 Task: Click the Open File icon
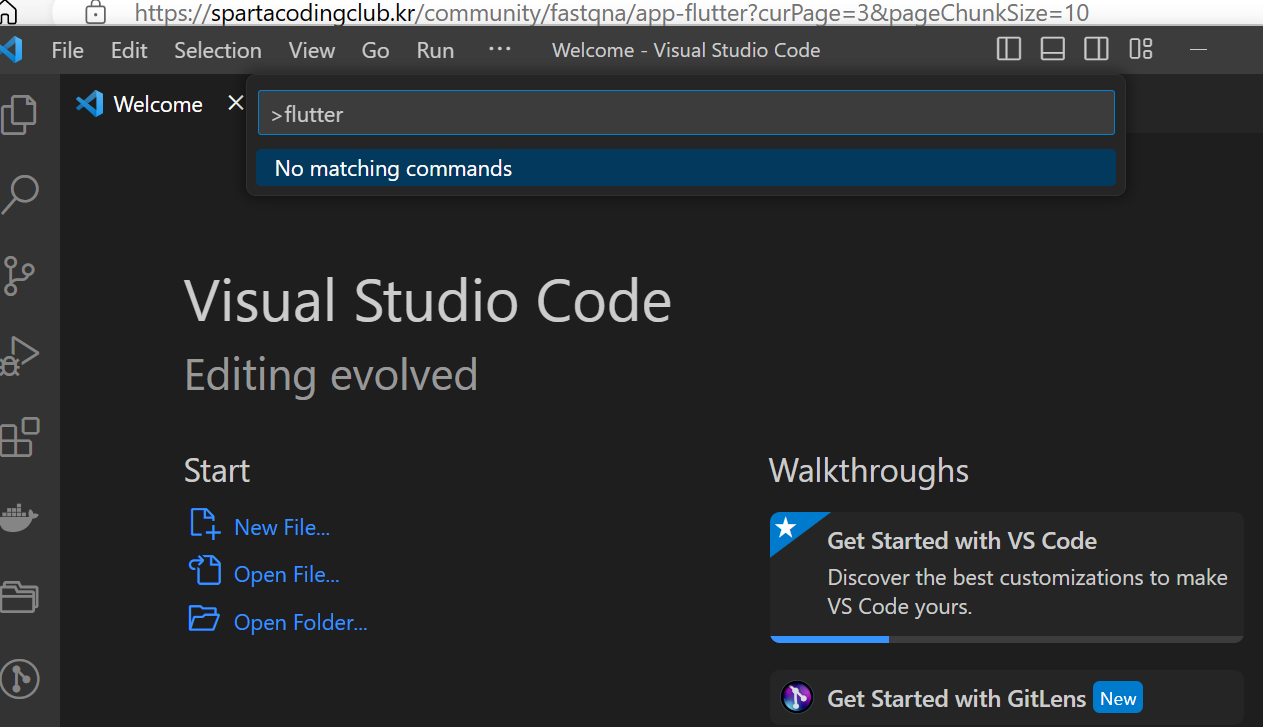[x=204, y=571]
